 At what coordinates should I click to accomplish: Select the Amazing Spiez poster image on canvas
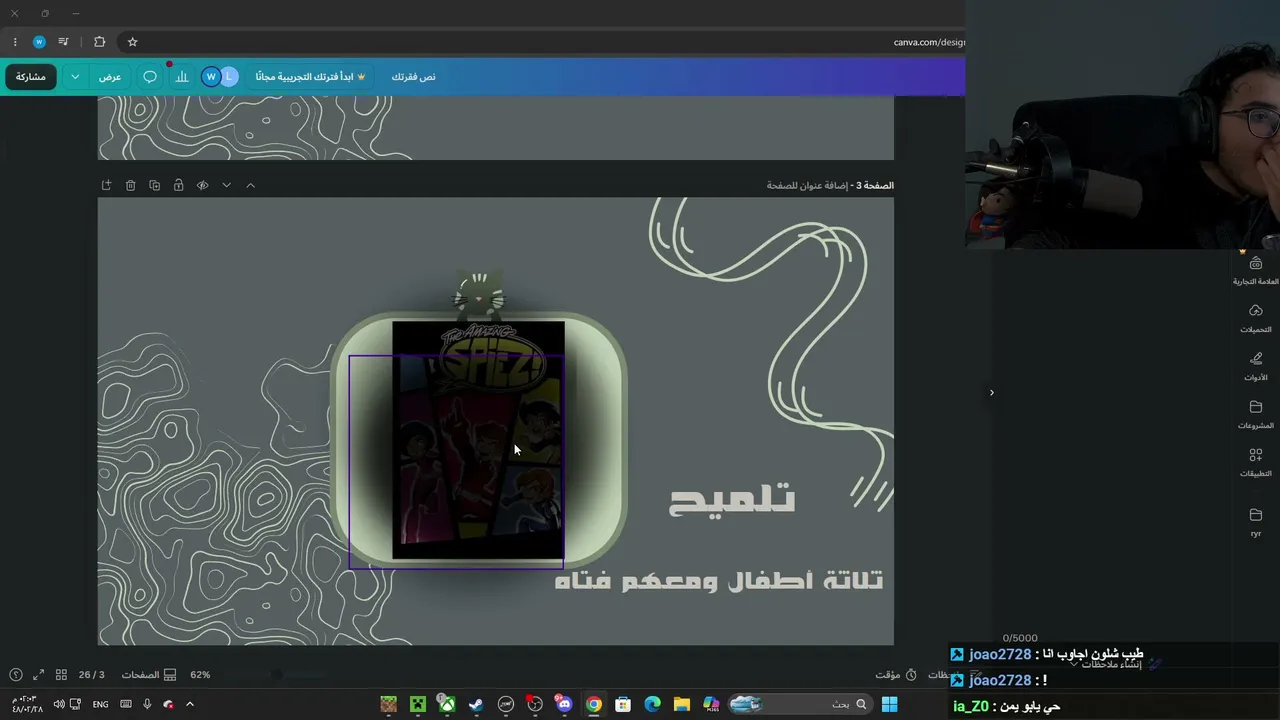[x=478, y=440]
